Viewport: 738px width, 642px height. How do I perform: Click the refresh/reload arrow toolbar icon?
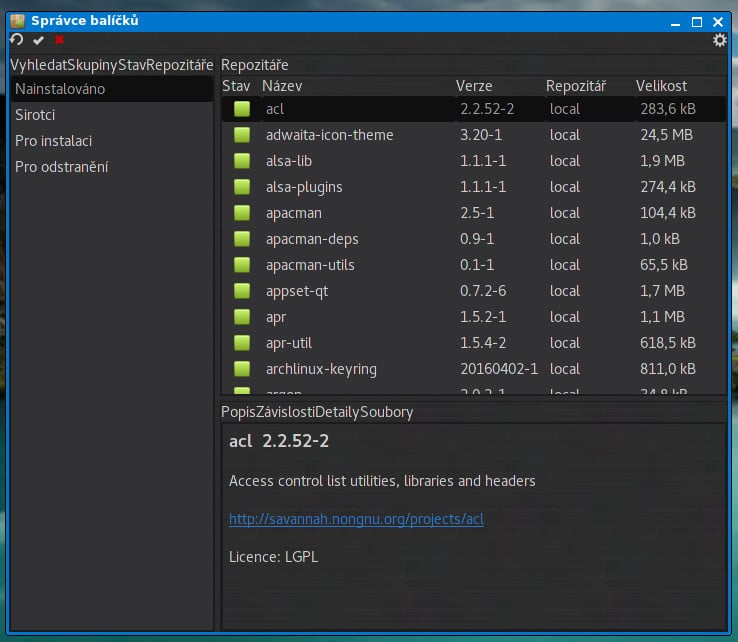16,40
